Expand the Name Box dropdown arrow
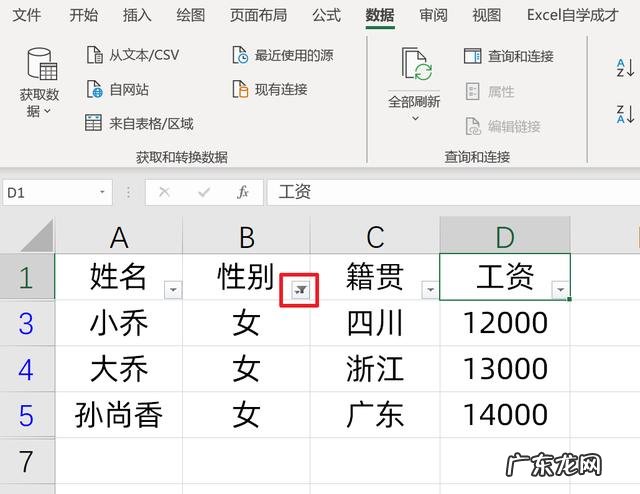 pyautogui.click(x=103, y=192)
